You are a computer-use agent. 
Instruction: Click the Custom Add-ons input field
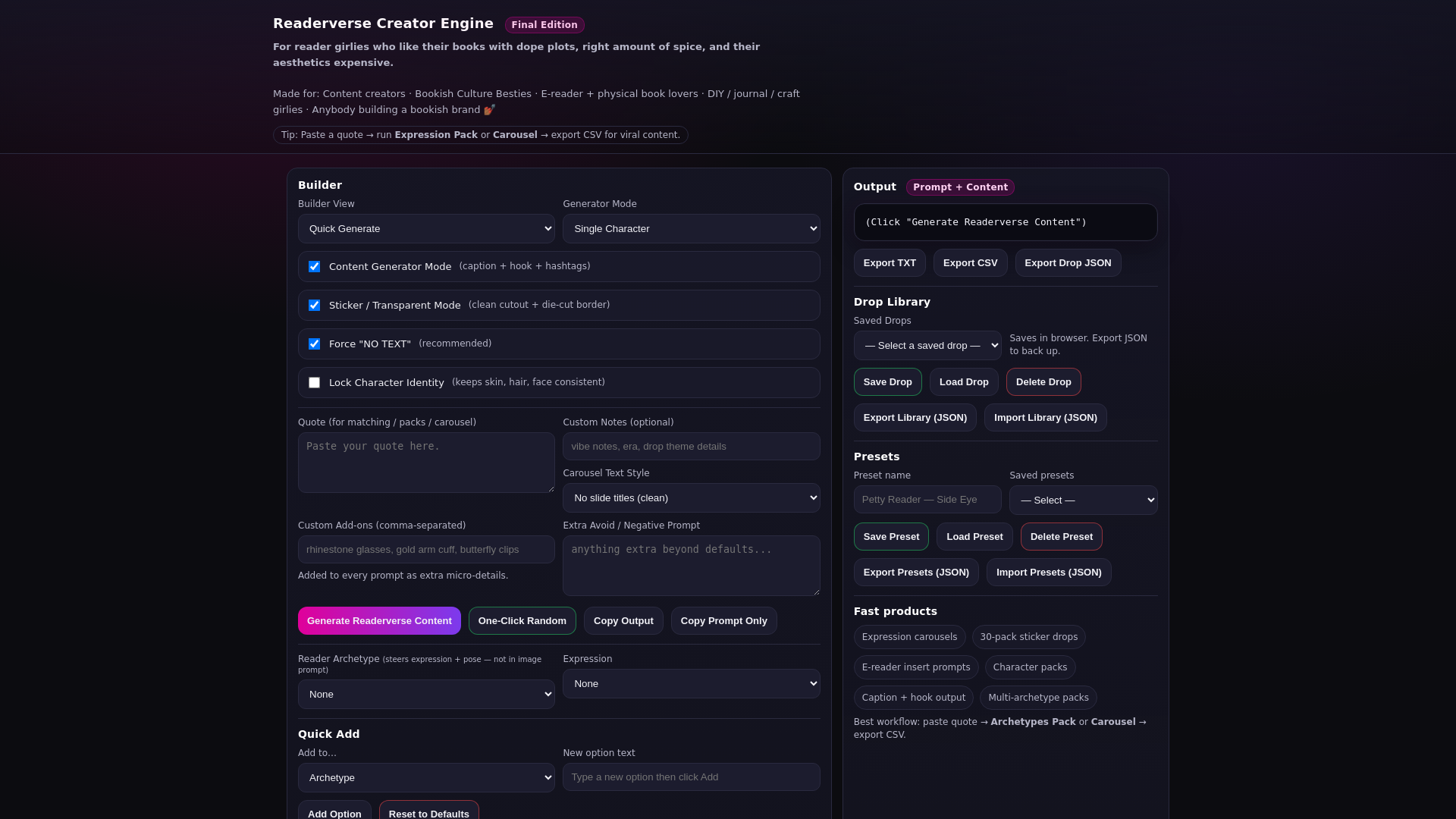coord(426,550)
